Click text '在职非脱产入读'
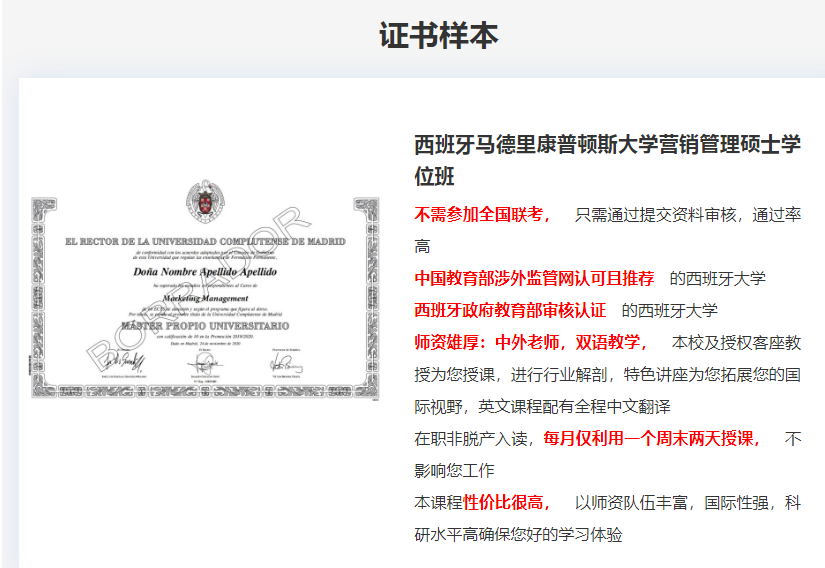The image size is (825, 568). pyautogui.click(x=470, y=439)
